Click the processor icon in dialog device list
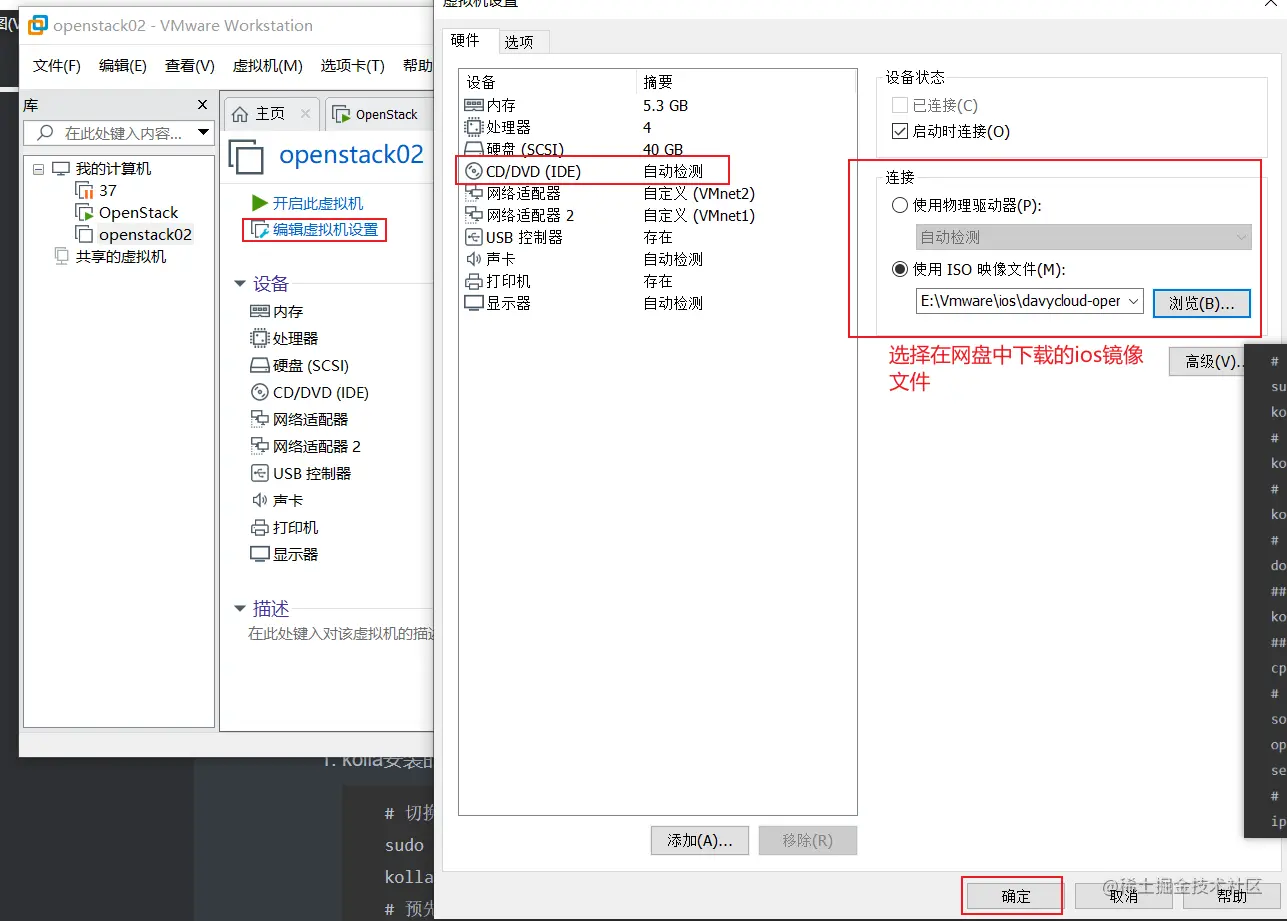 [x=474, y=127]
